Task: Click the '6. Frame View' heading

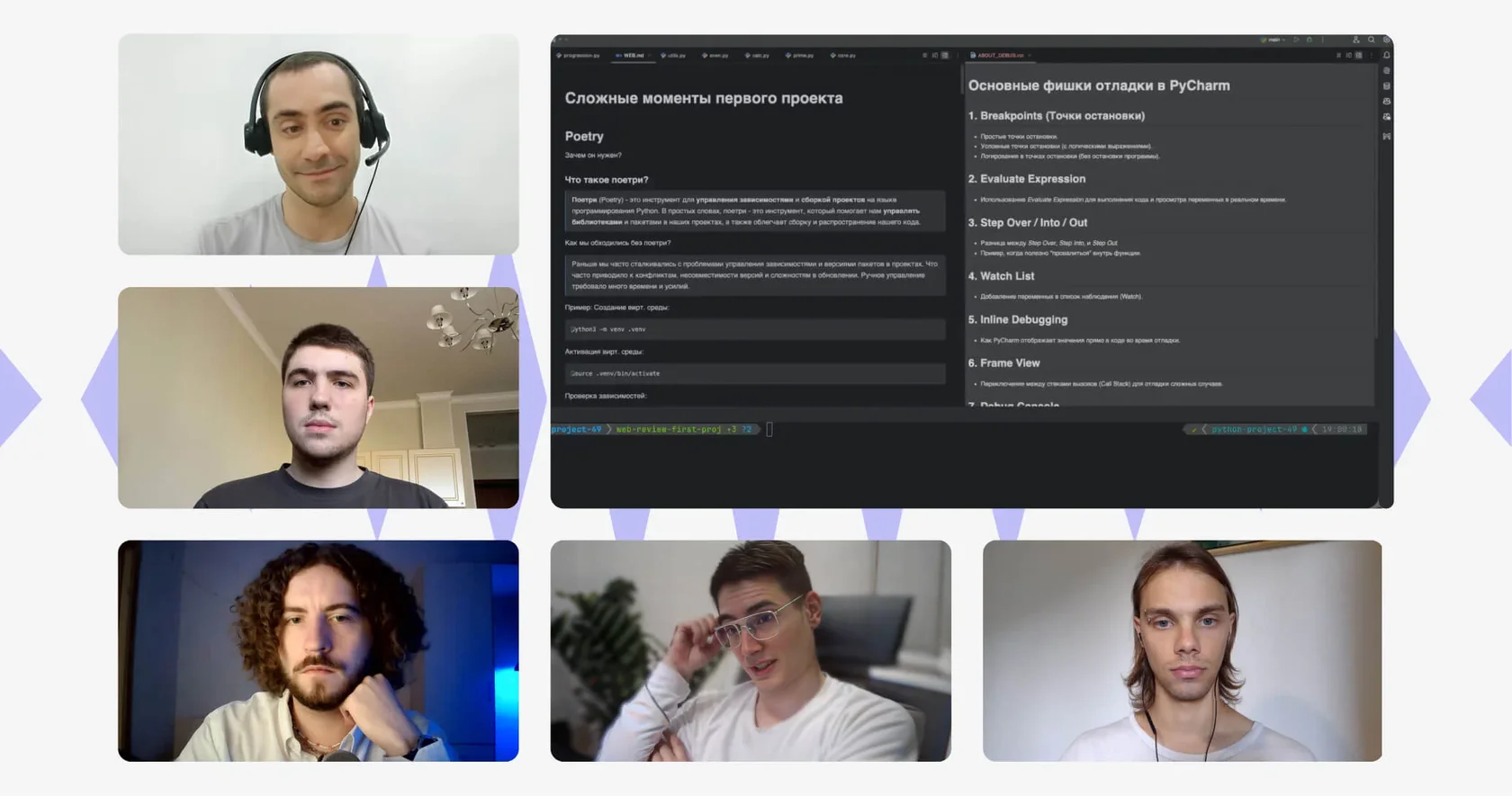Action: tap(1003, 362)
